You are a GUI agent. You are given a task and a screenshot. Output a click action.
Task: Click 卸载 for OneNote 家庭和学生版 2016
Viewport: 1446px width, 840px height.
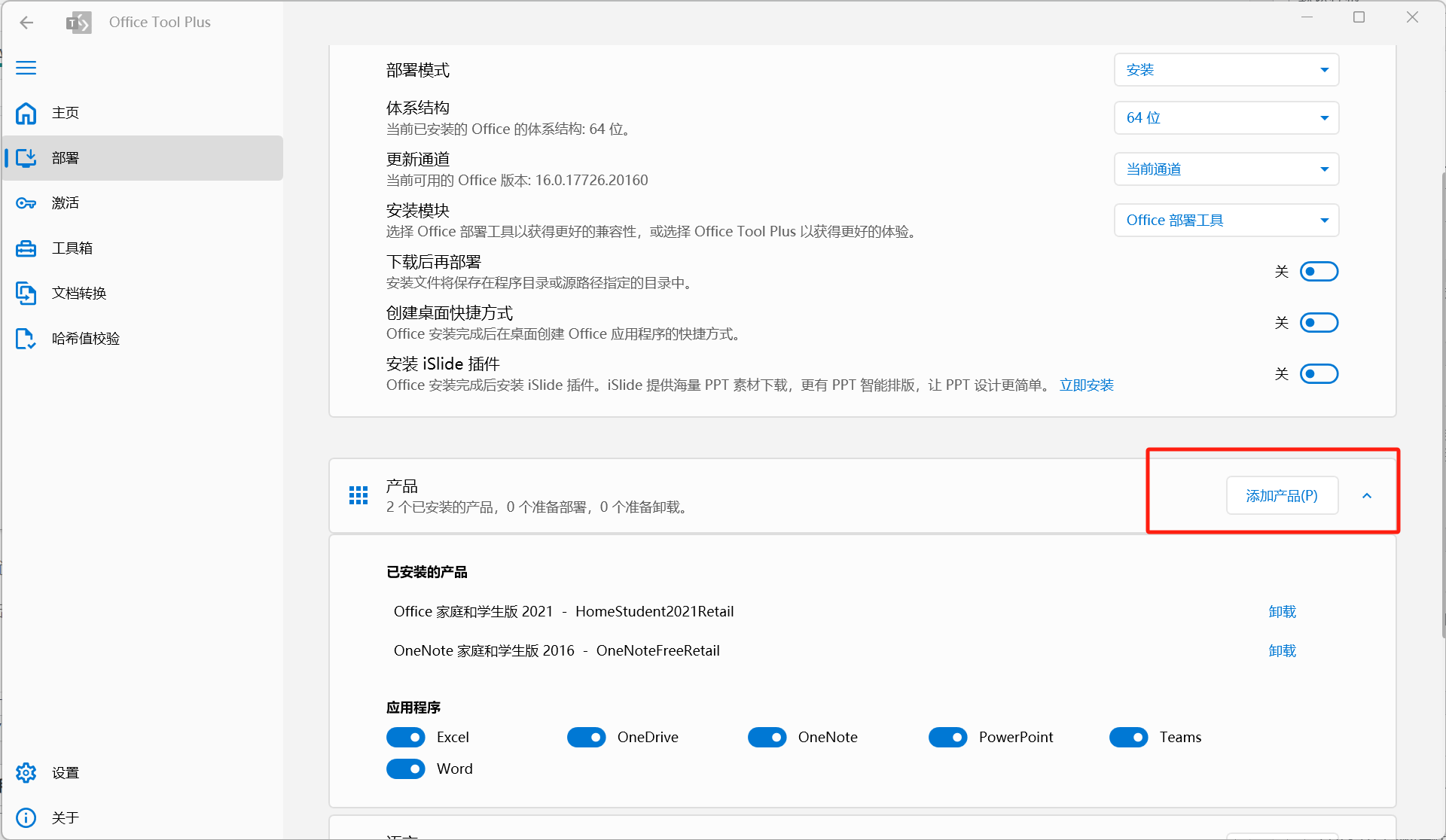[x=1282, y=651]
